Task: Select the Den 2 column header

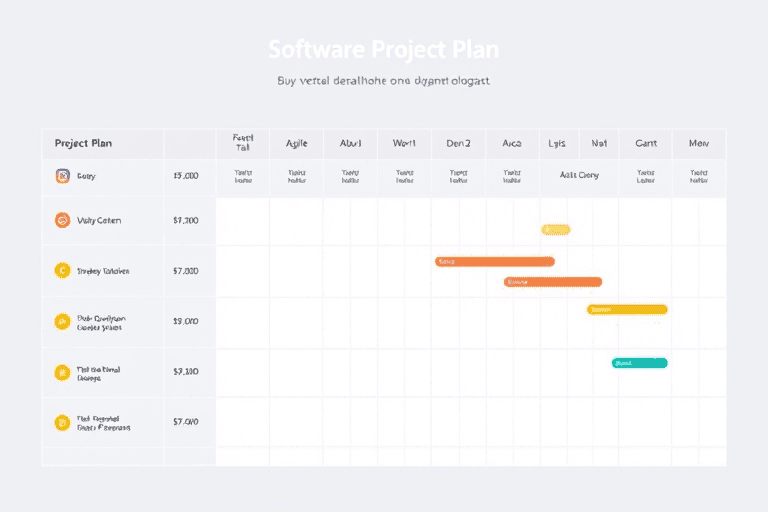Action: pos(458,143)
